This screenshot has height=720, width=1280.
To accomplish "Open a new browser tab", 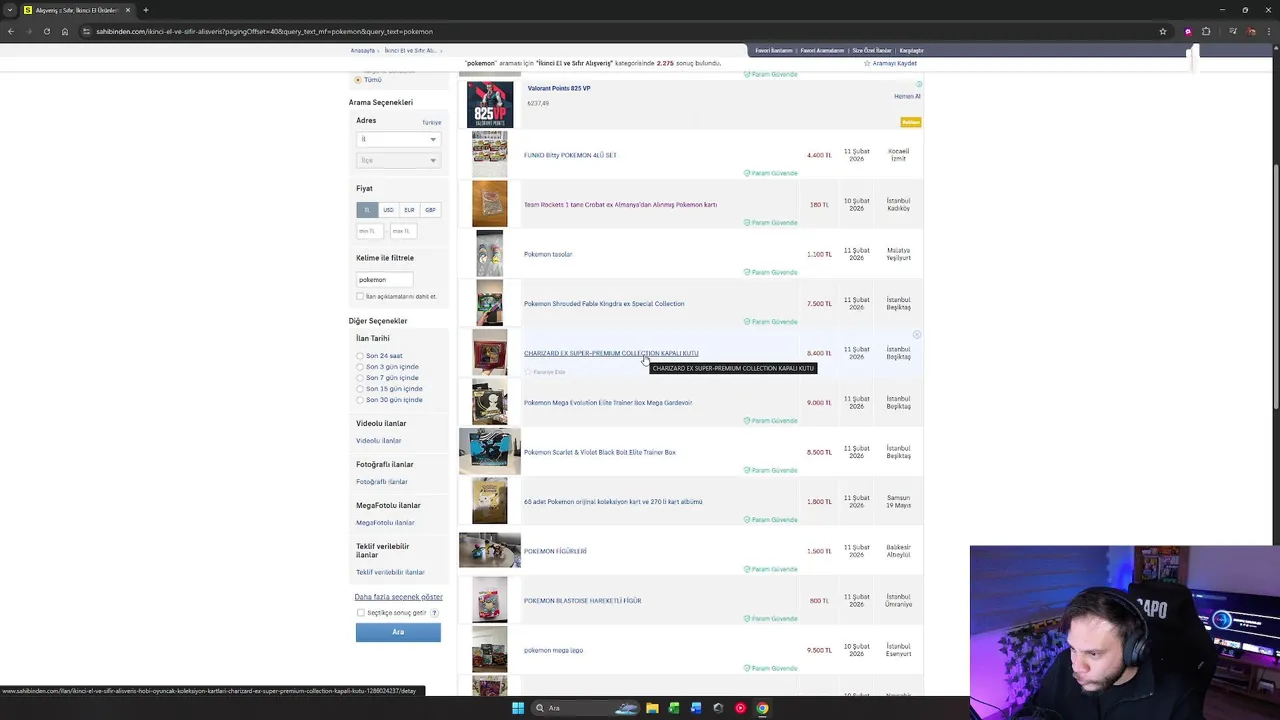I will [145, 10].
